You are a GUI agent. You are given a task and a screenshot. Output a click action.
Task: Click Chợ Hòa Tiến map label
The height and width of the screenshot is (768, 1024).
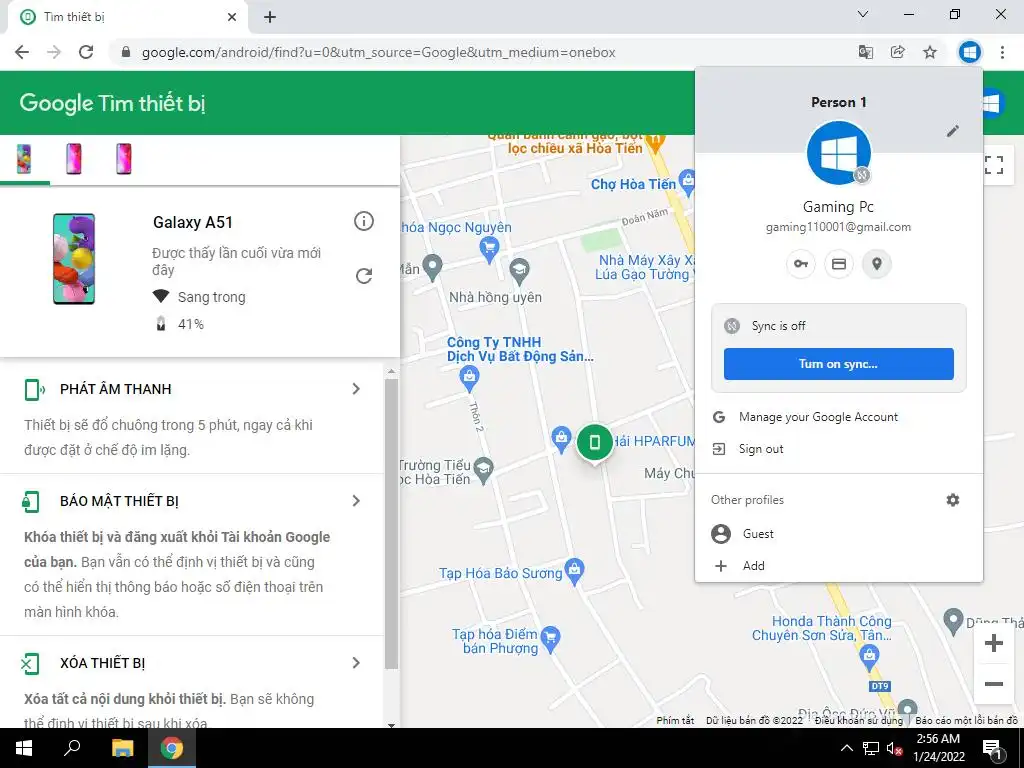pos(633,184)
